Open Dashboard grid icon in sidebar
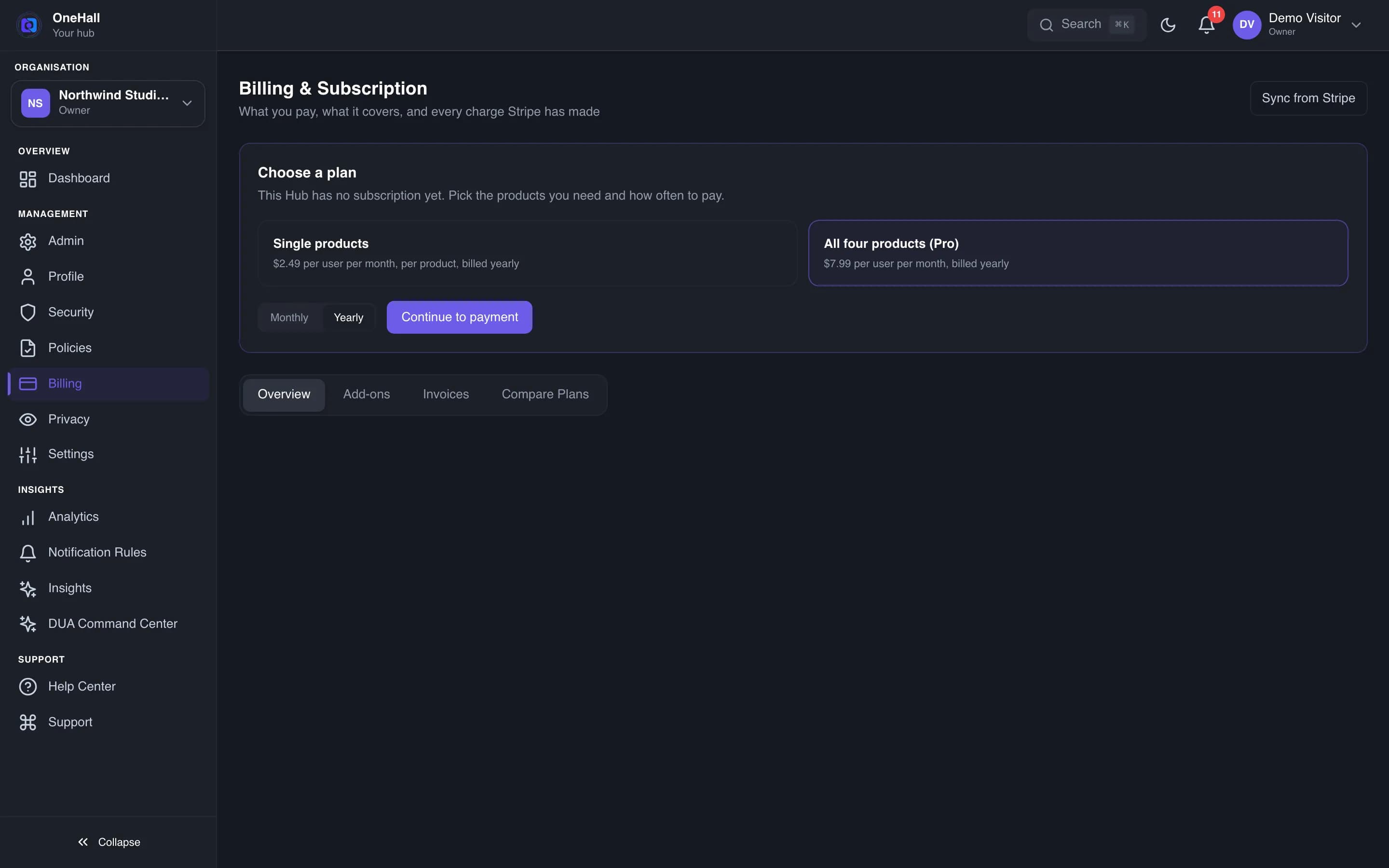Screen dimensions: 1389x868 27,179
